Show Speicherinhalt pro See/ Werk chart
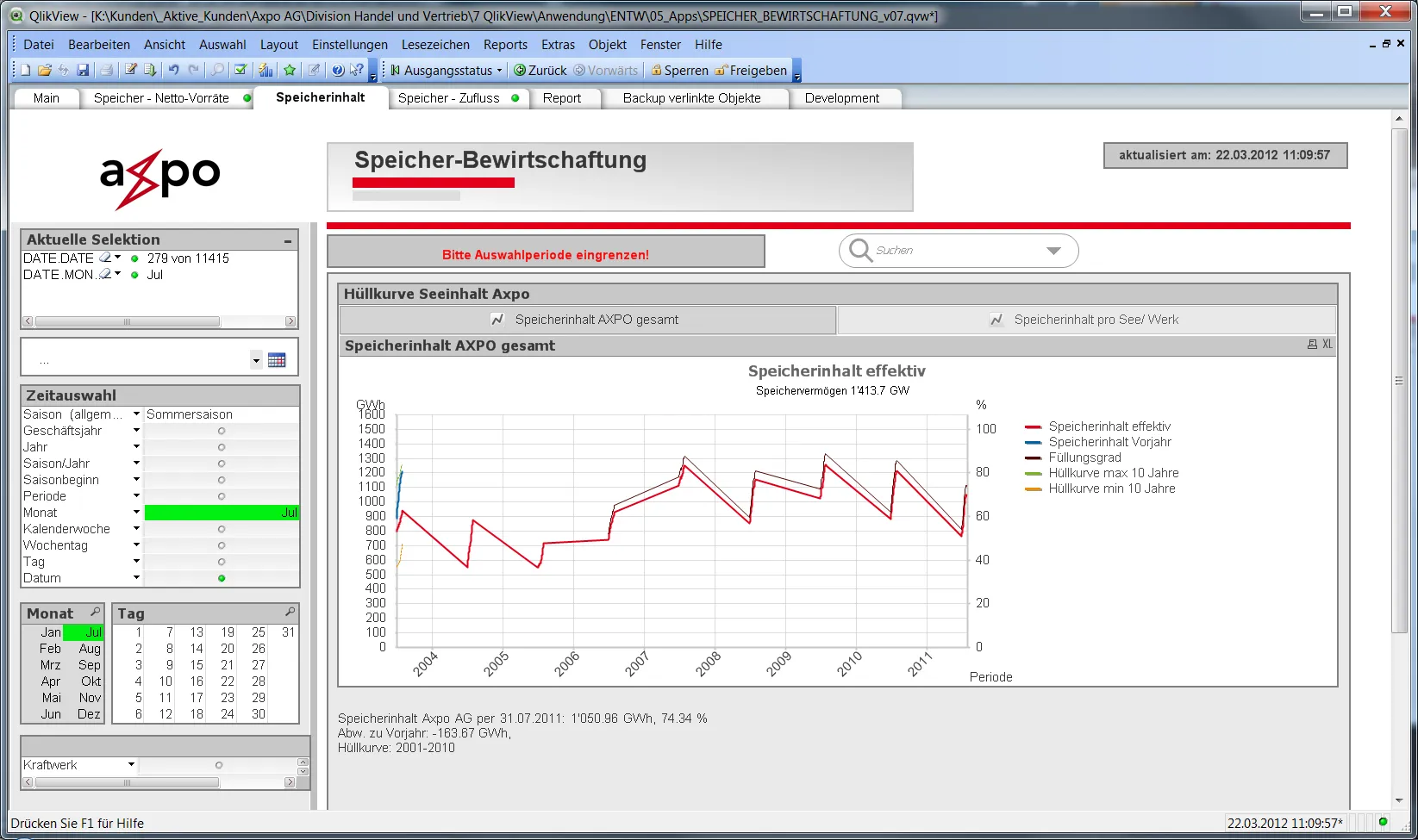 click(1087, 320)
